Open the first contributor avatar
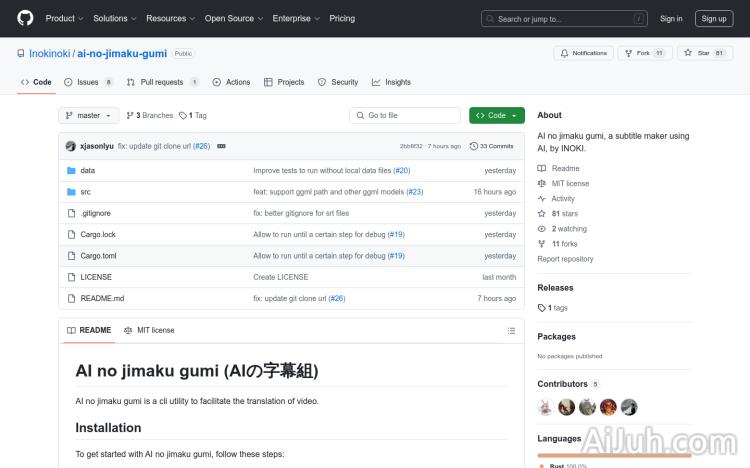 [x=545, y=407]
